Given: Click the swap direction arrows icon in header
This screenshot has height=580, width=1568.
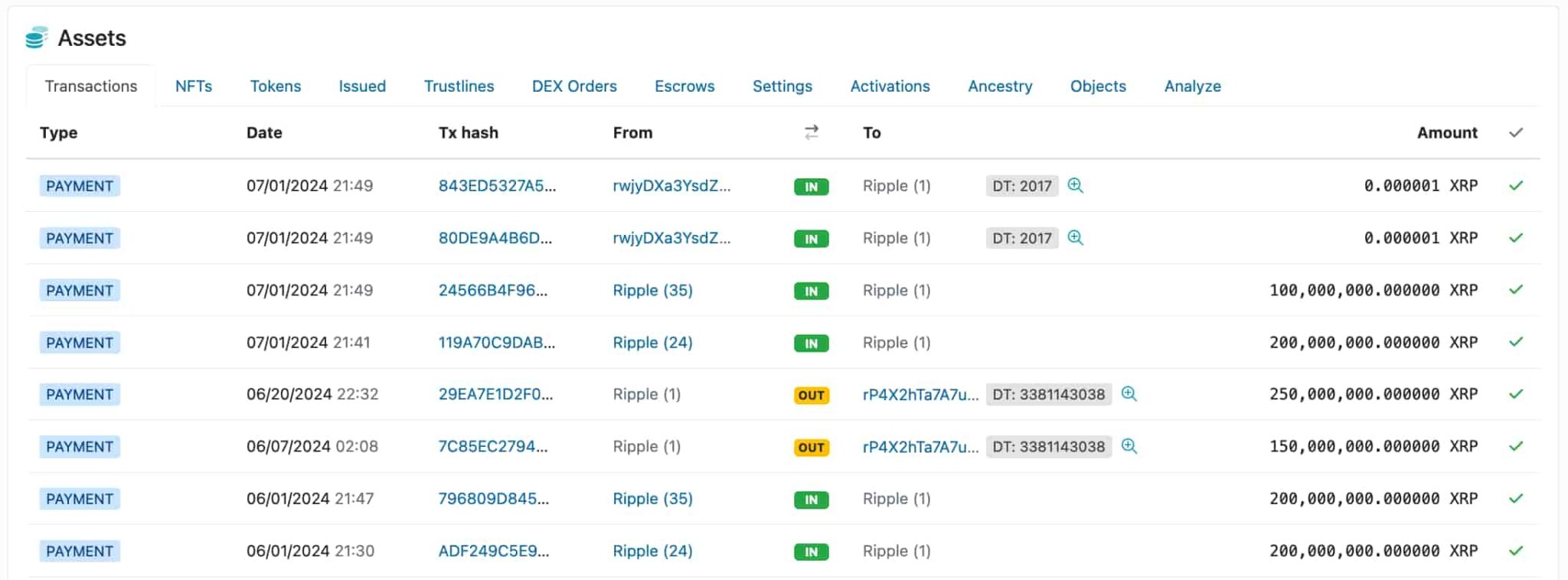Looking at the screenshot, I should [812, 132].
